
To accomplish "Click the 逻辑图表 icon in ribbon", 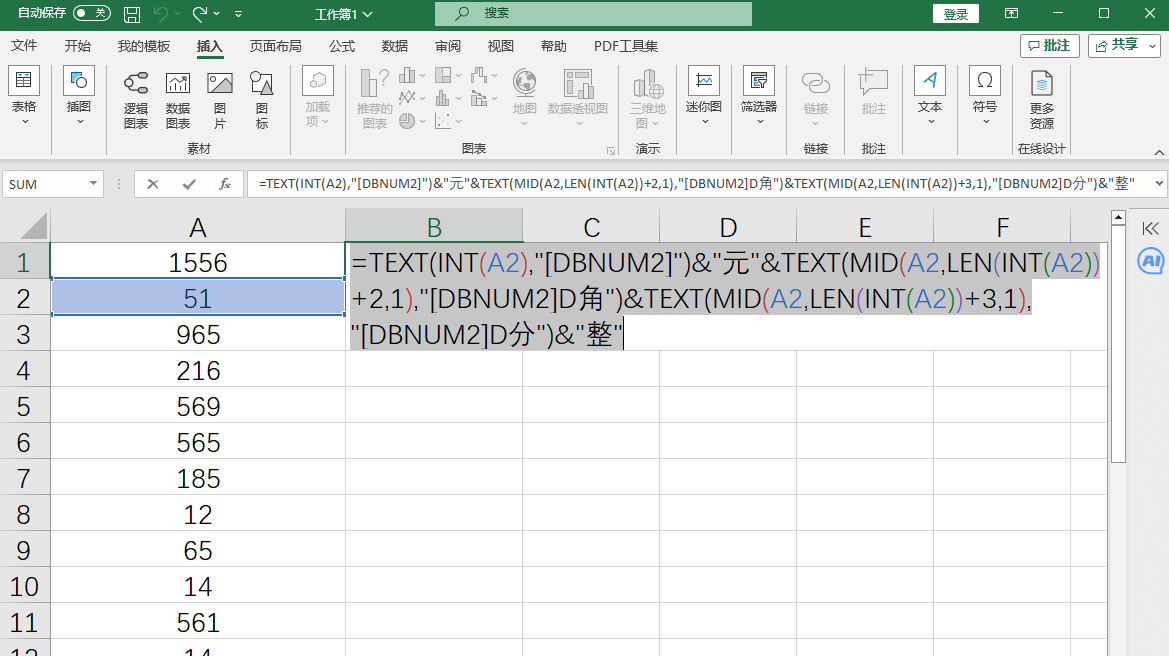I will click(x=136, y=100).
